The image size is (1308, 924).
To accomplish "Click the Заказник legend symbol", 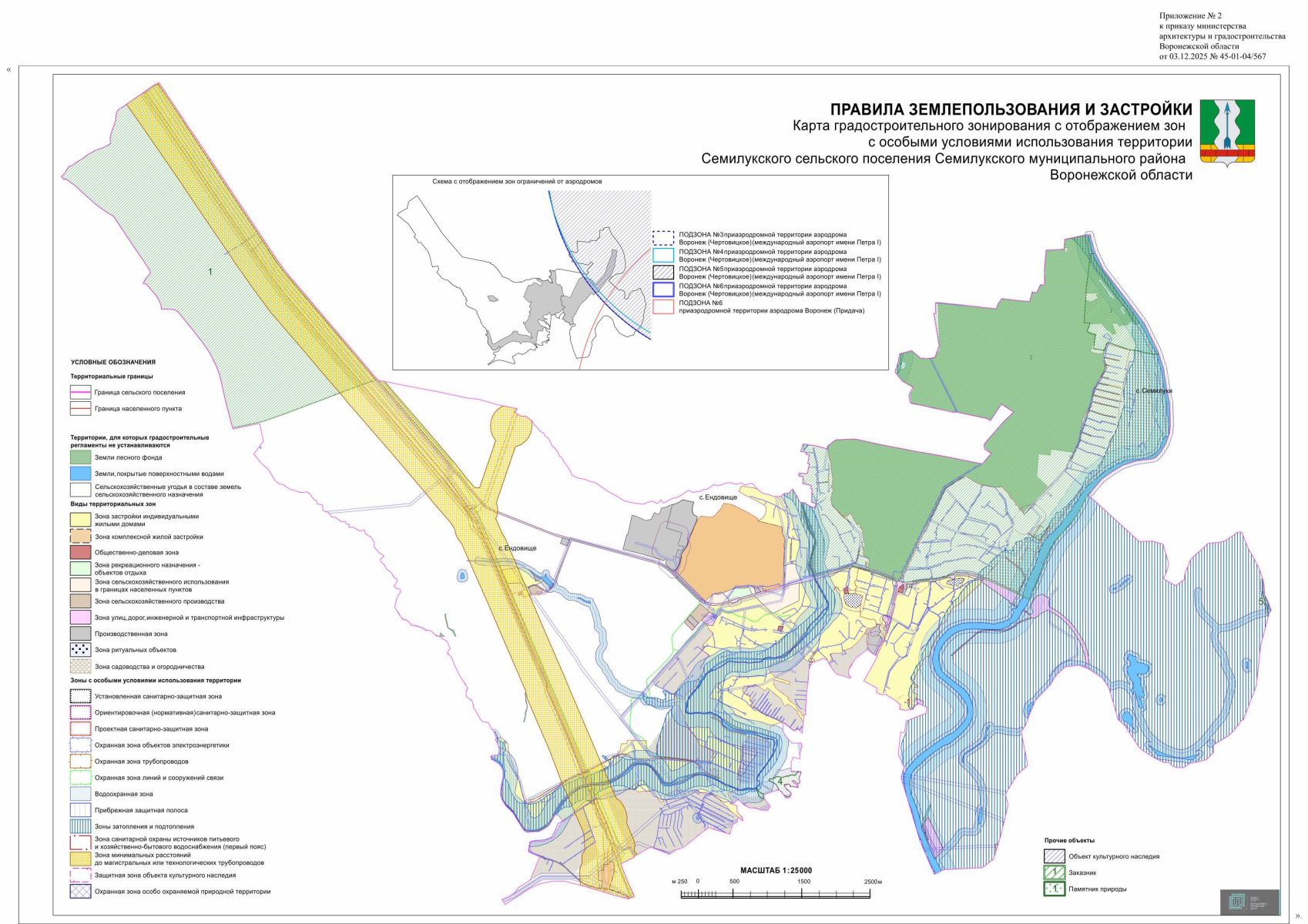I will point(1054,872).
